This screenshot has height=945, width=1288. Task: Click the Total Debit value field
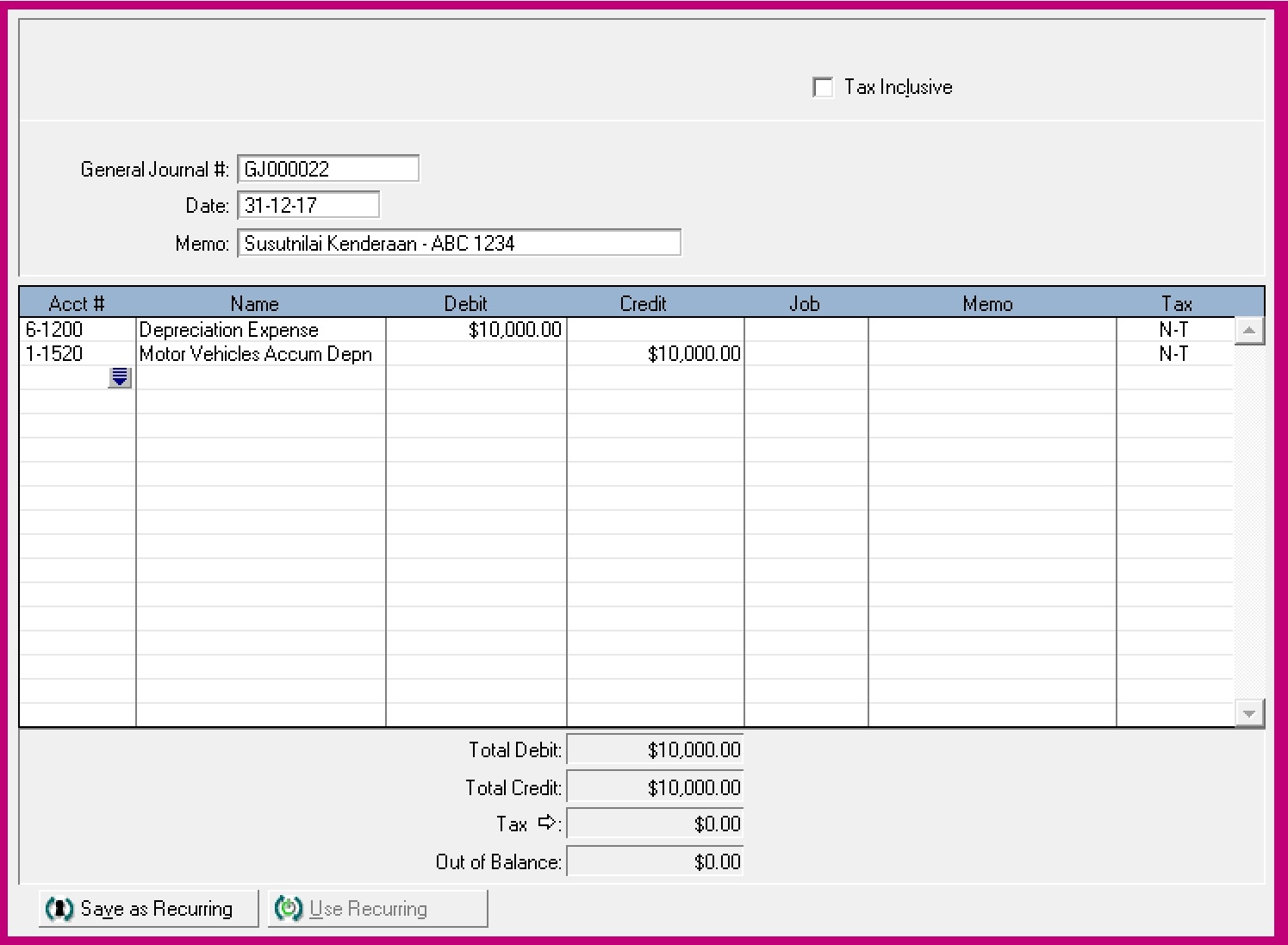655,749
